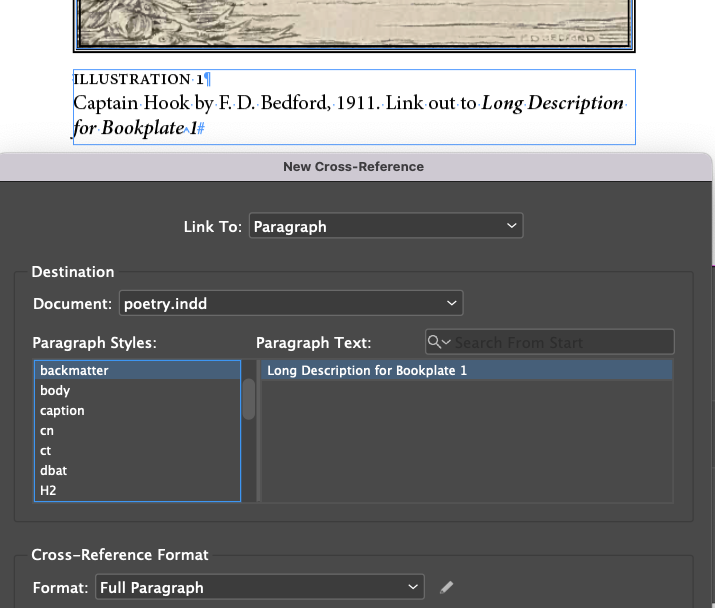This screenshot has width=715, height=608.
Task: Select caption paragraph style
Action: click(137, 411)
